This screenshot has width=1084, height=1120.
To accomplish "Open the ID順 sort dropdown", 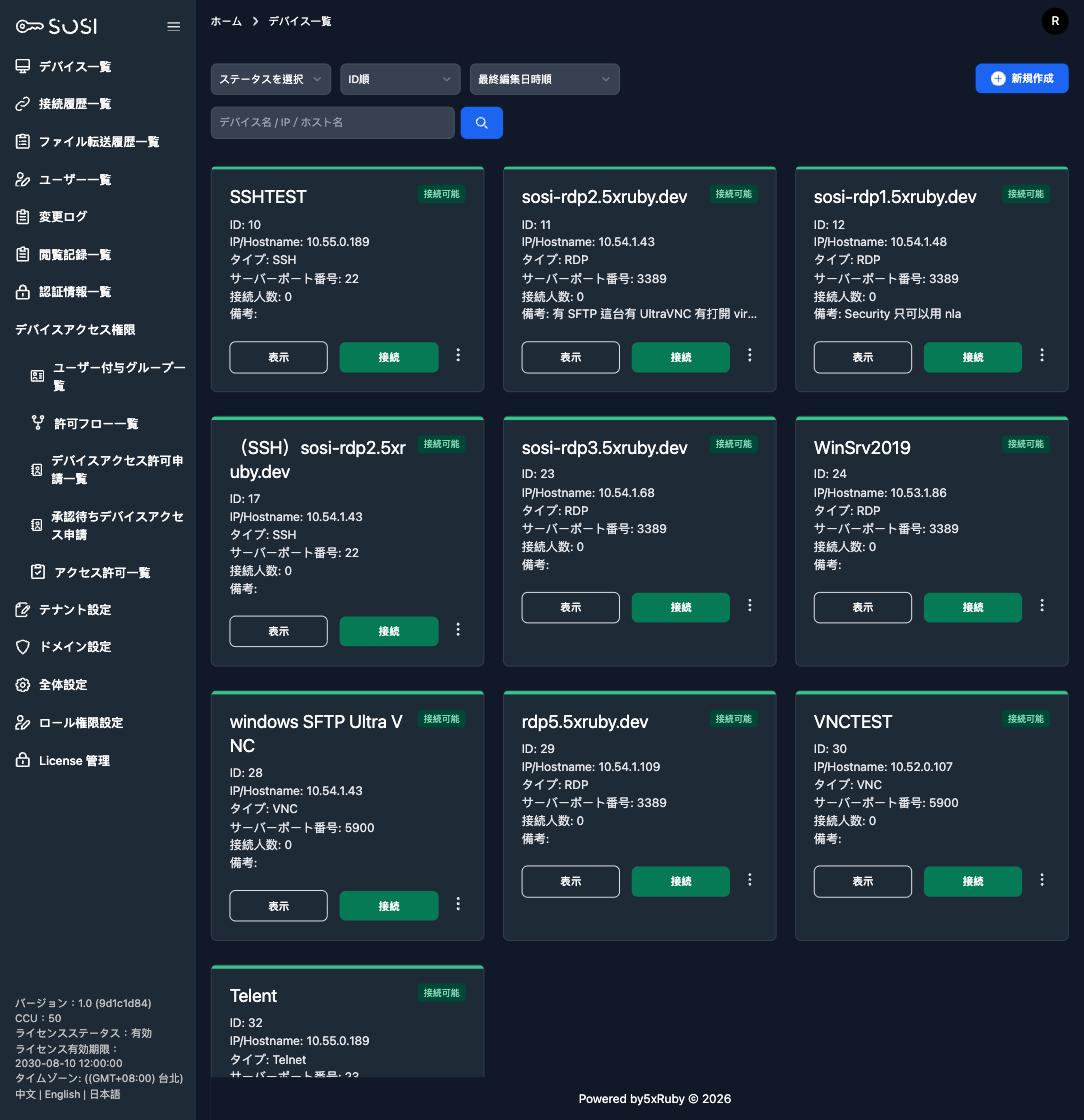I will [x=400, y=79].
